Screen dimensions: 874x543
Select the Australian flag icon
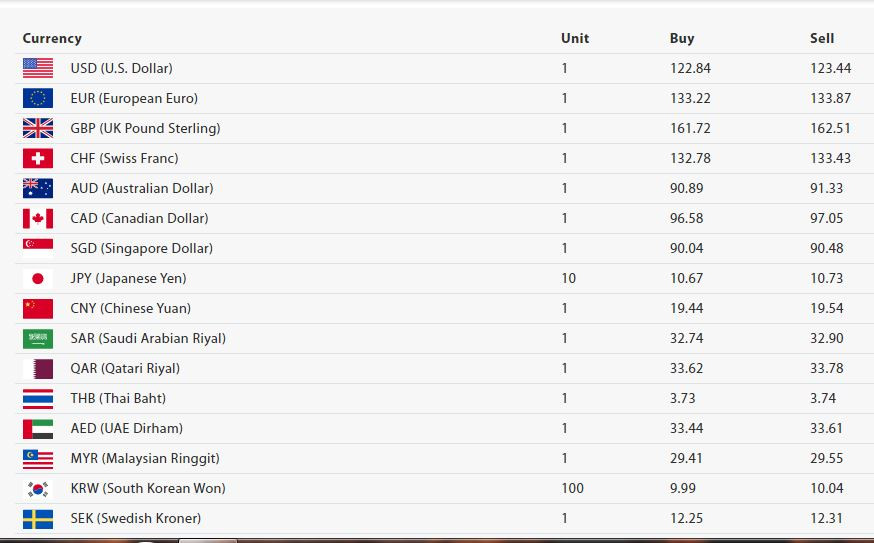click(38, 188)
